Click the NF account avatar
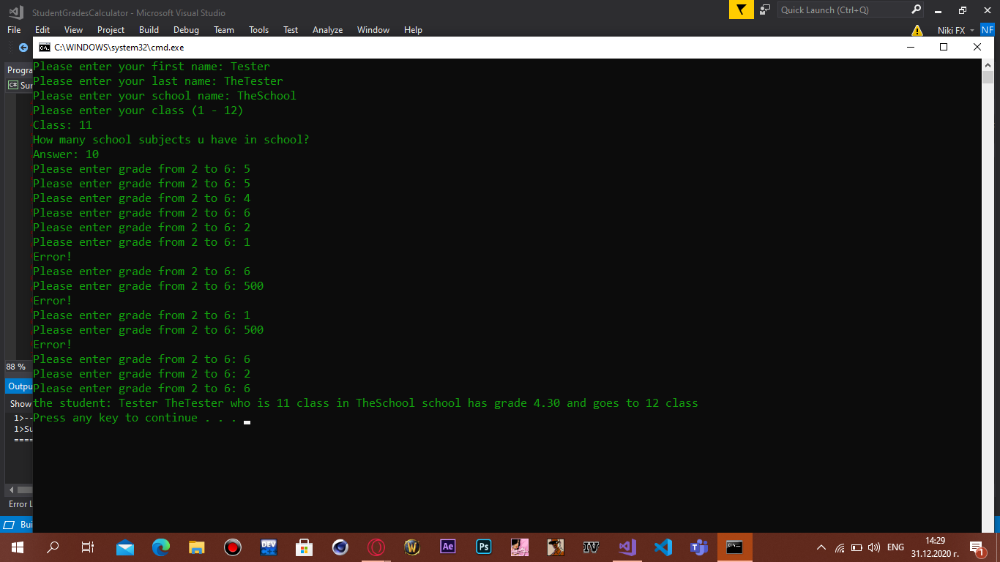This screenshot has height=562, width=1000. (987, 29)
